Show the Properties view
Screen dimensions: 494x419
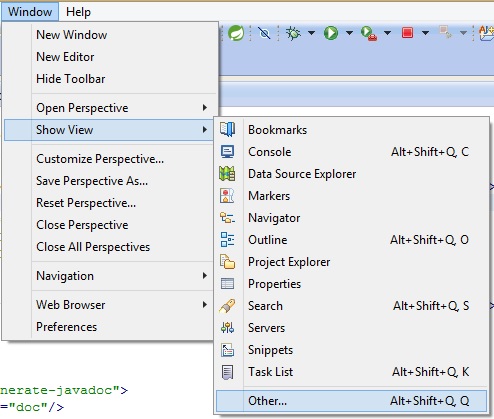(x=351, y=284)
